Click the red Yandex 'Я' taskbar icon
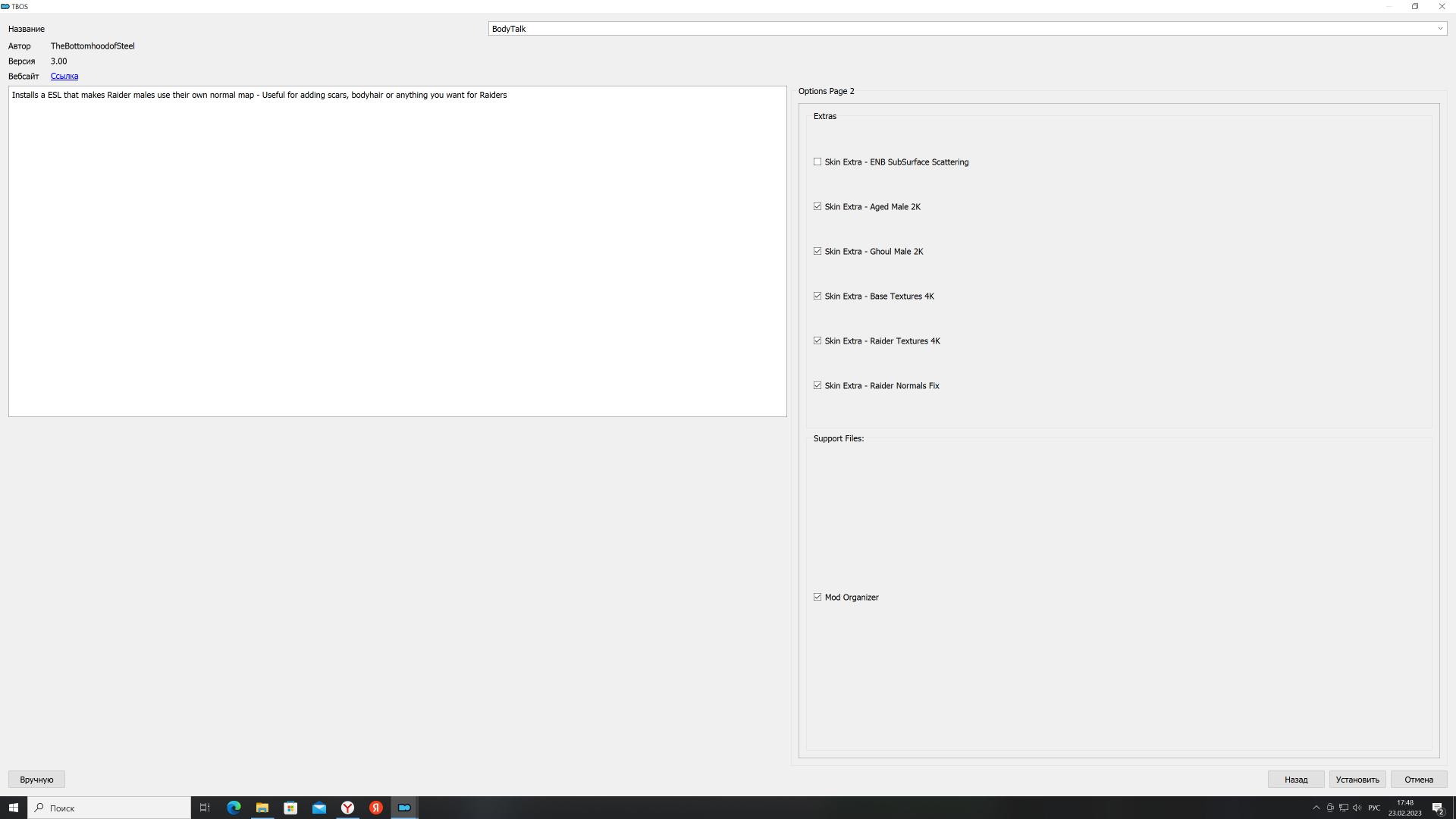The image size is (1456, 819). (376, 808)
